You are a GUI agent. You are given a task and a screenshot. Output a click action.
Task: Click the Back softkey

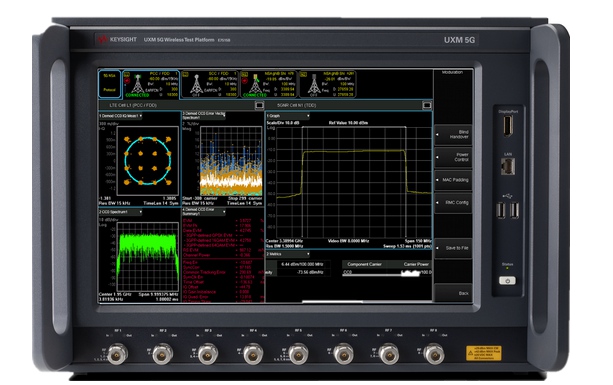(453, 293)
